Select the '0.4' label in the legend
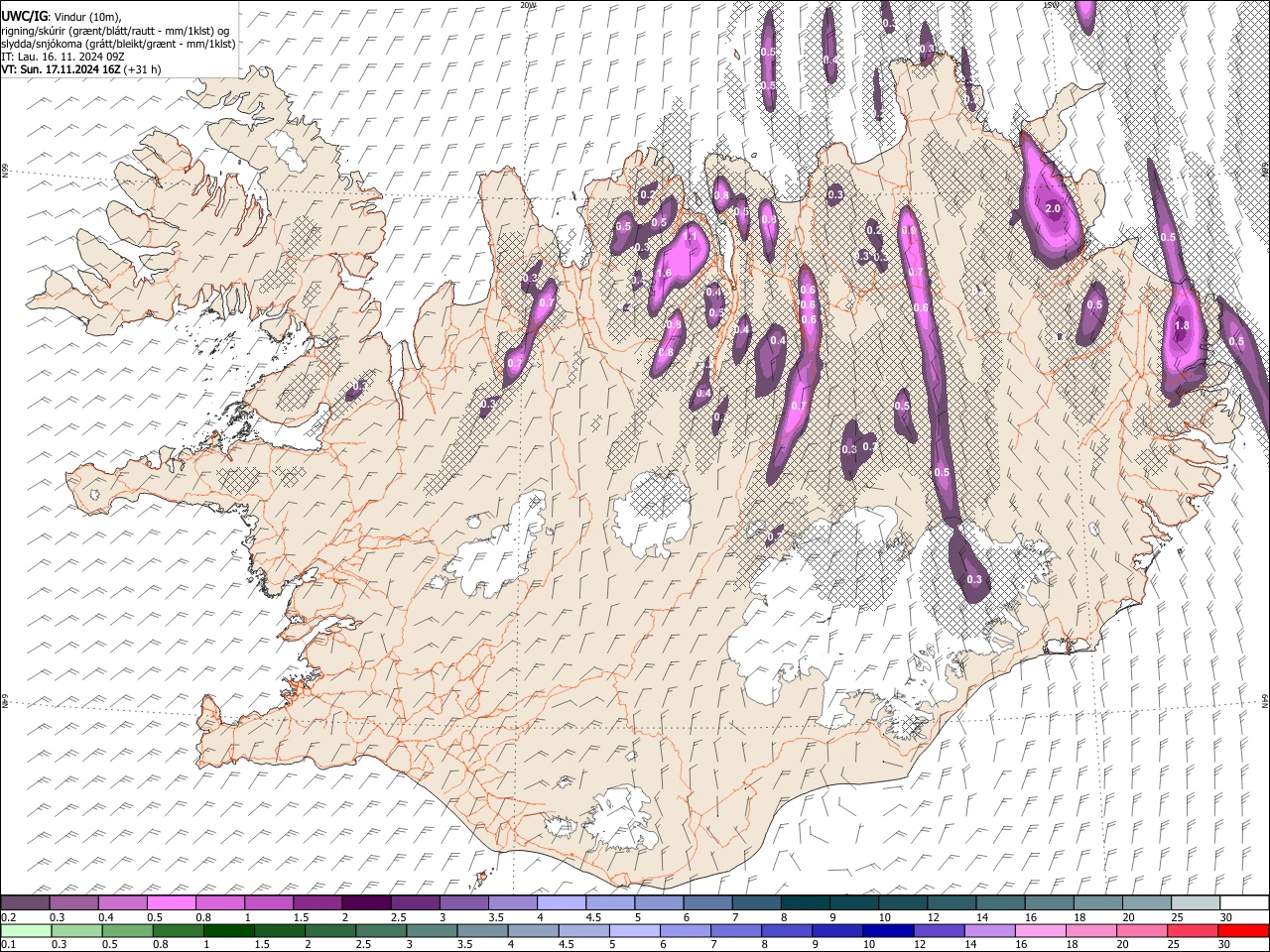The image size is (1270, 952). 106,917
